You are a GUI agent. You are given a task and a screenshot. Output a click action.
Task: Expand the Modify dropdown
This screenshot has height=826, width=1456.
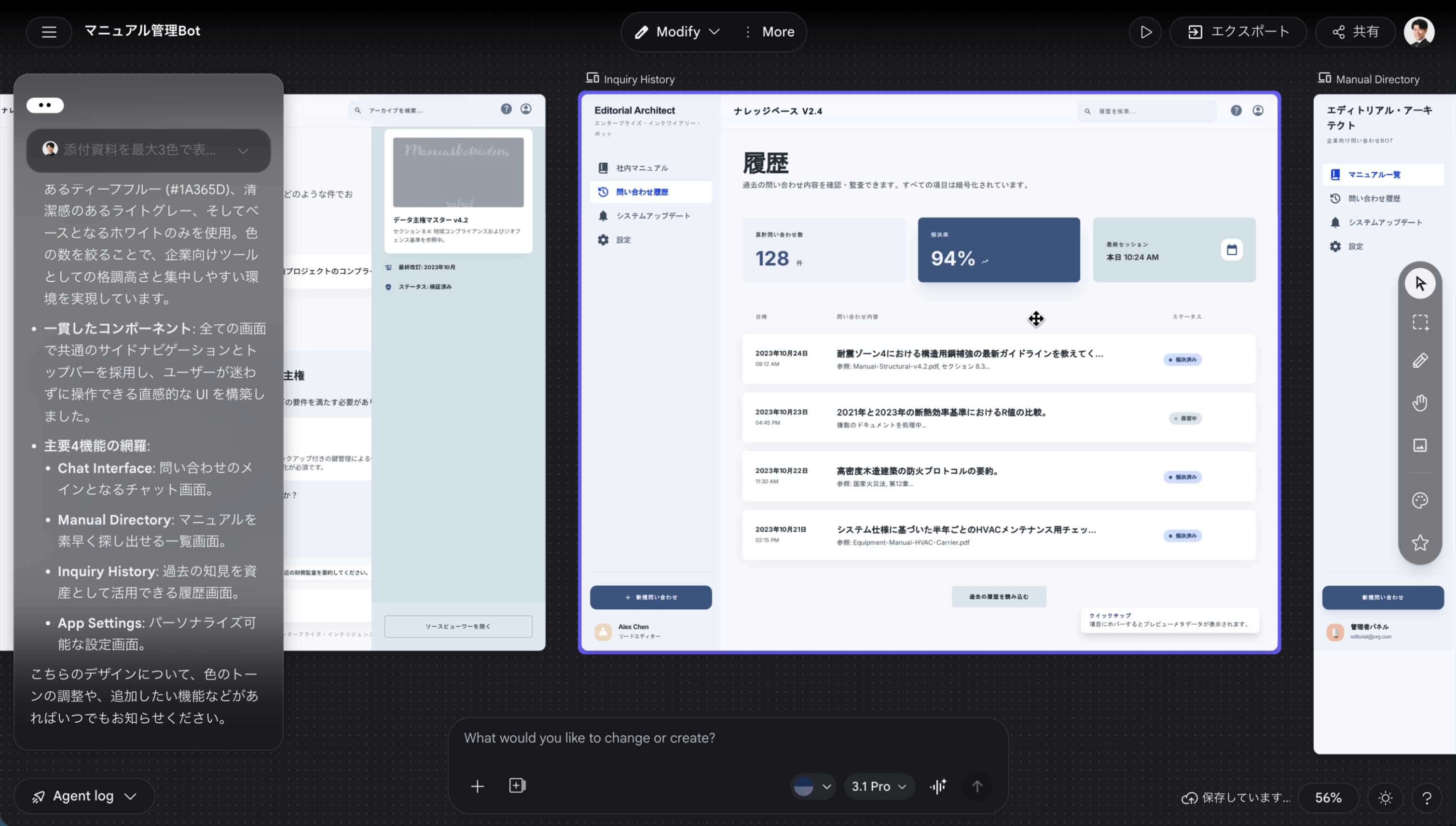tap(678, 32)
